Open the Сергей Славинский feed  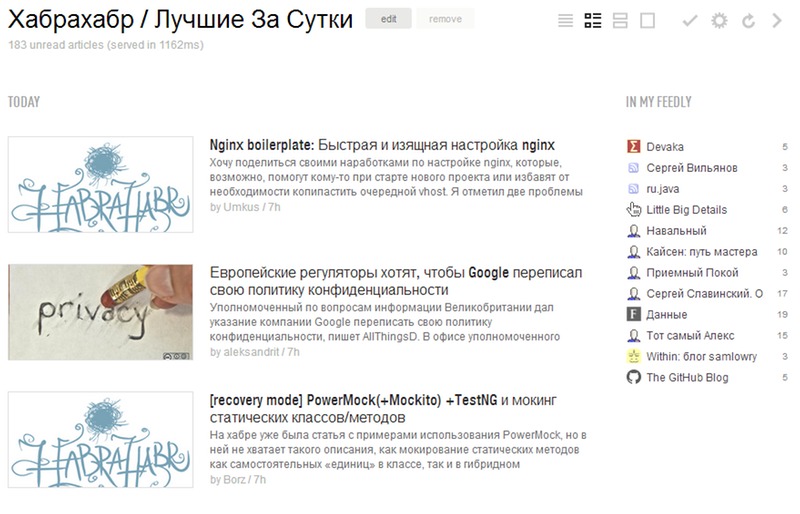coord(705,293)
